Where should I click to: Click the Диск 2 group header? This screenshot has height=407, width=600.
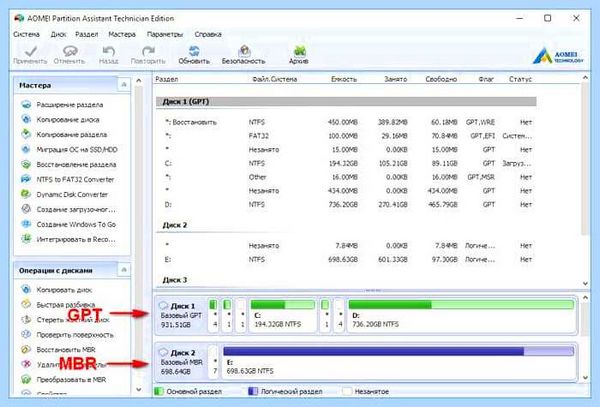pyautogui.click(x=175, y=225)
